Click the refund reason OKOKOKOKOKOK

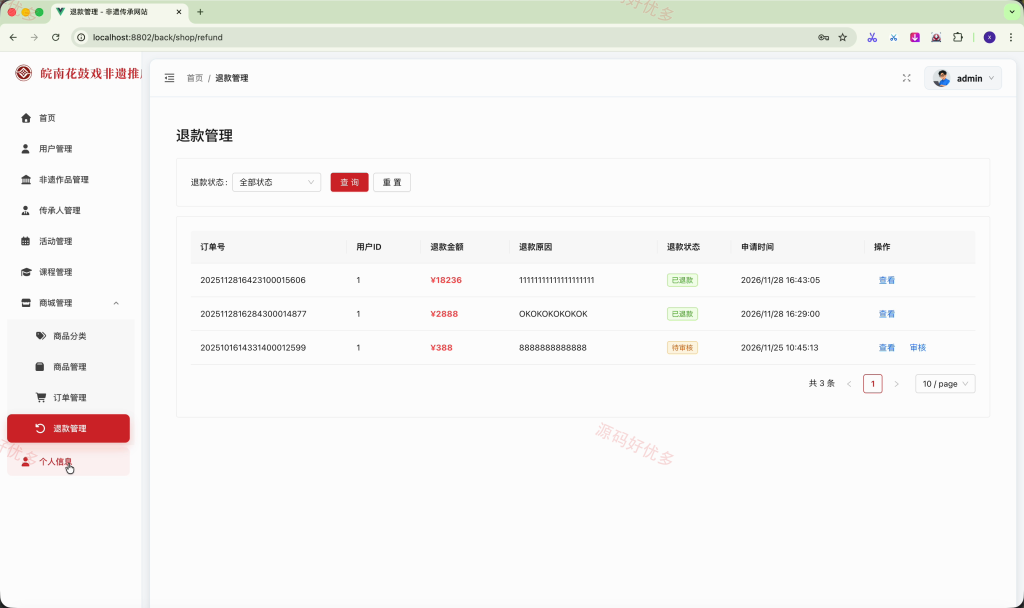tap(553, 314)
